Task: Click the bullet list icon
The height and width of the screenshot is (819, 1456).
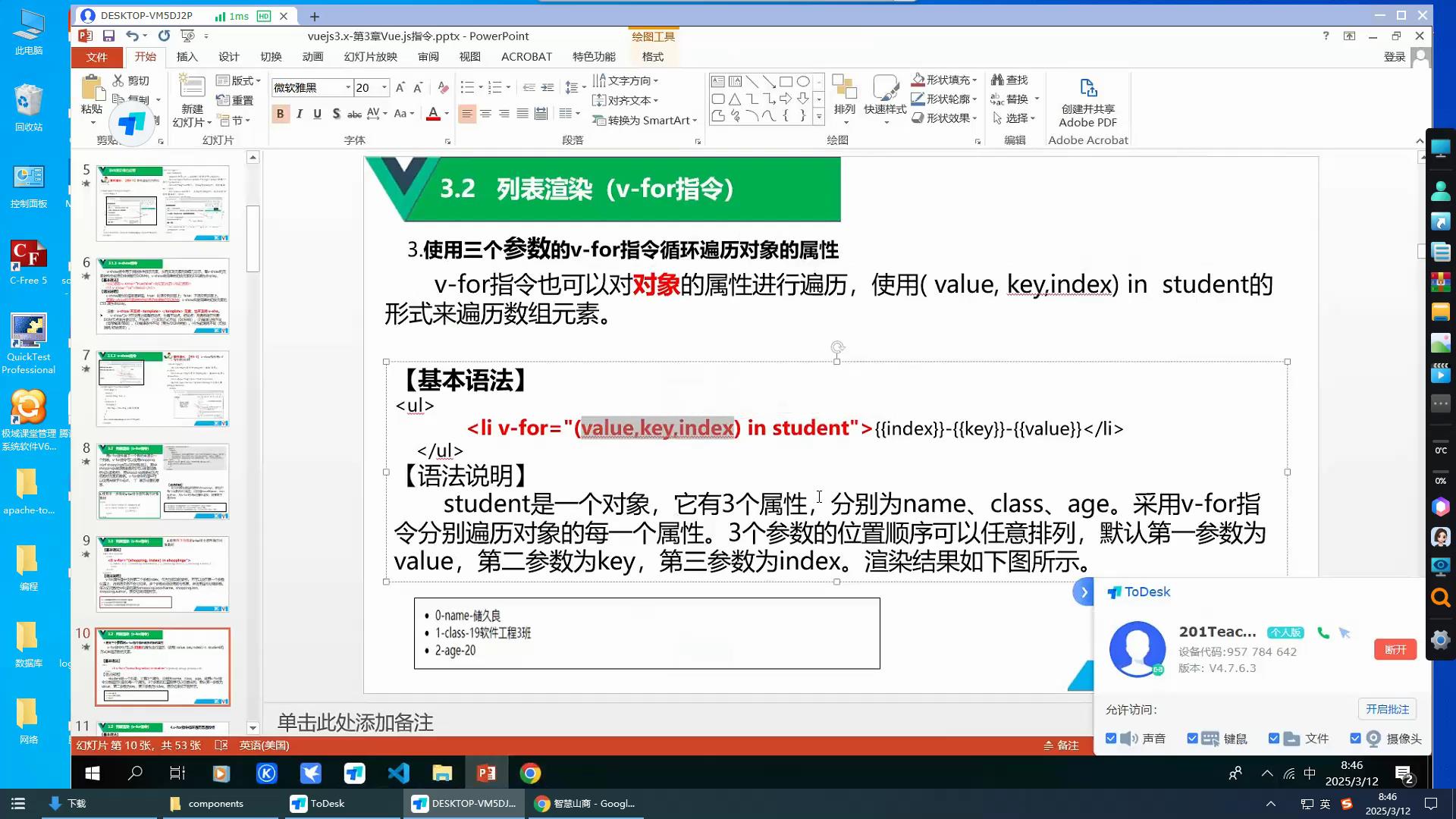Action: [x=467, y=87]
